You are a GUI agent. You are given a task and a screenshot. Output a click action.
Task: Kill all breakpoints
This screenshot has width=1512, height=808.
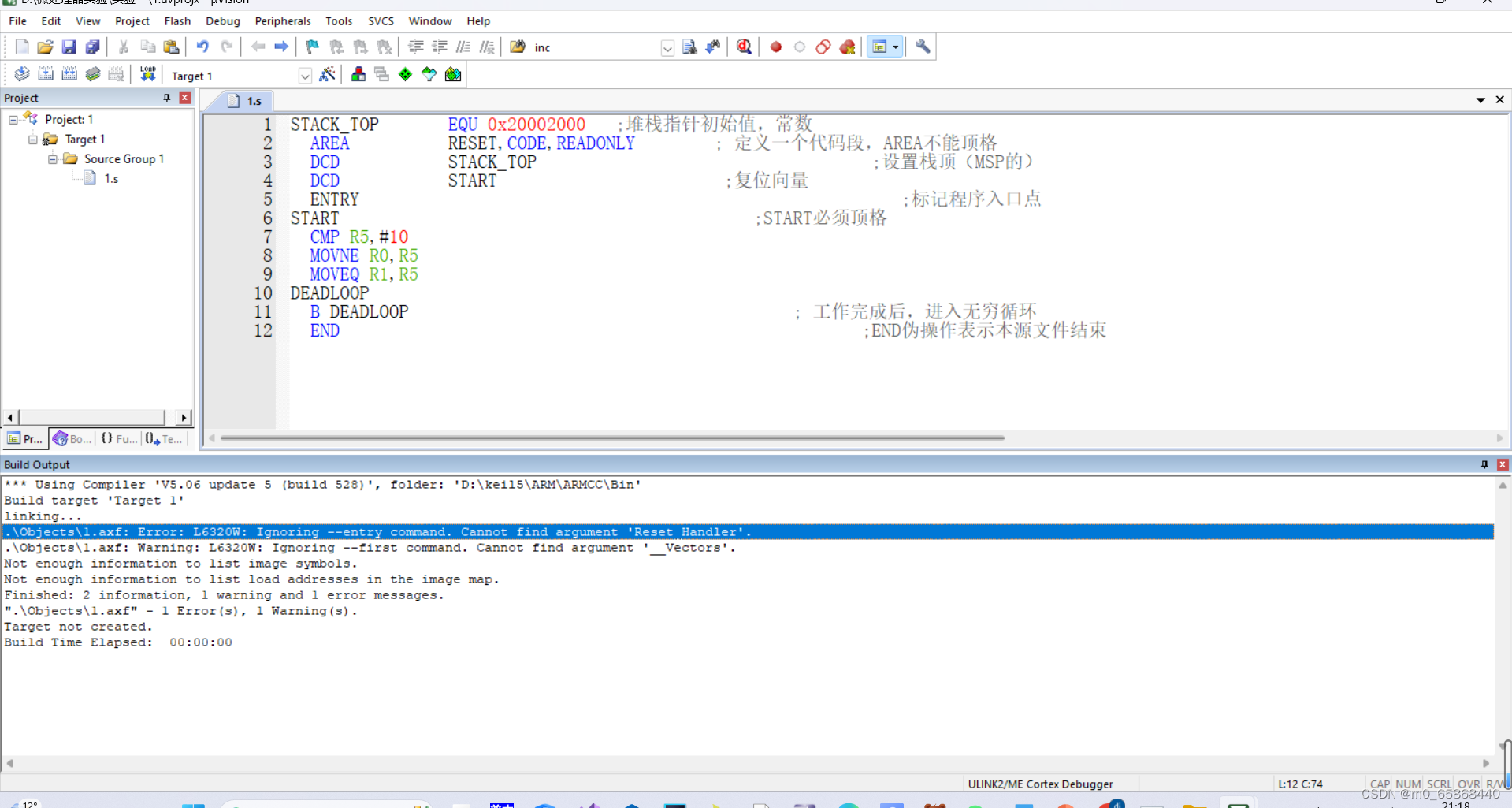[847, 47]
